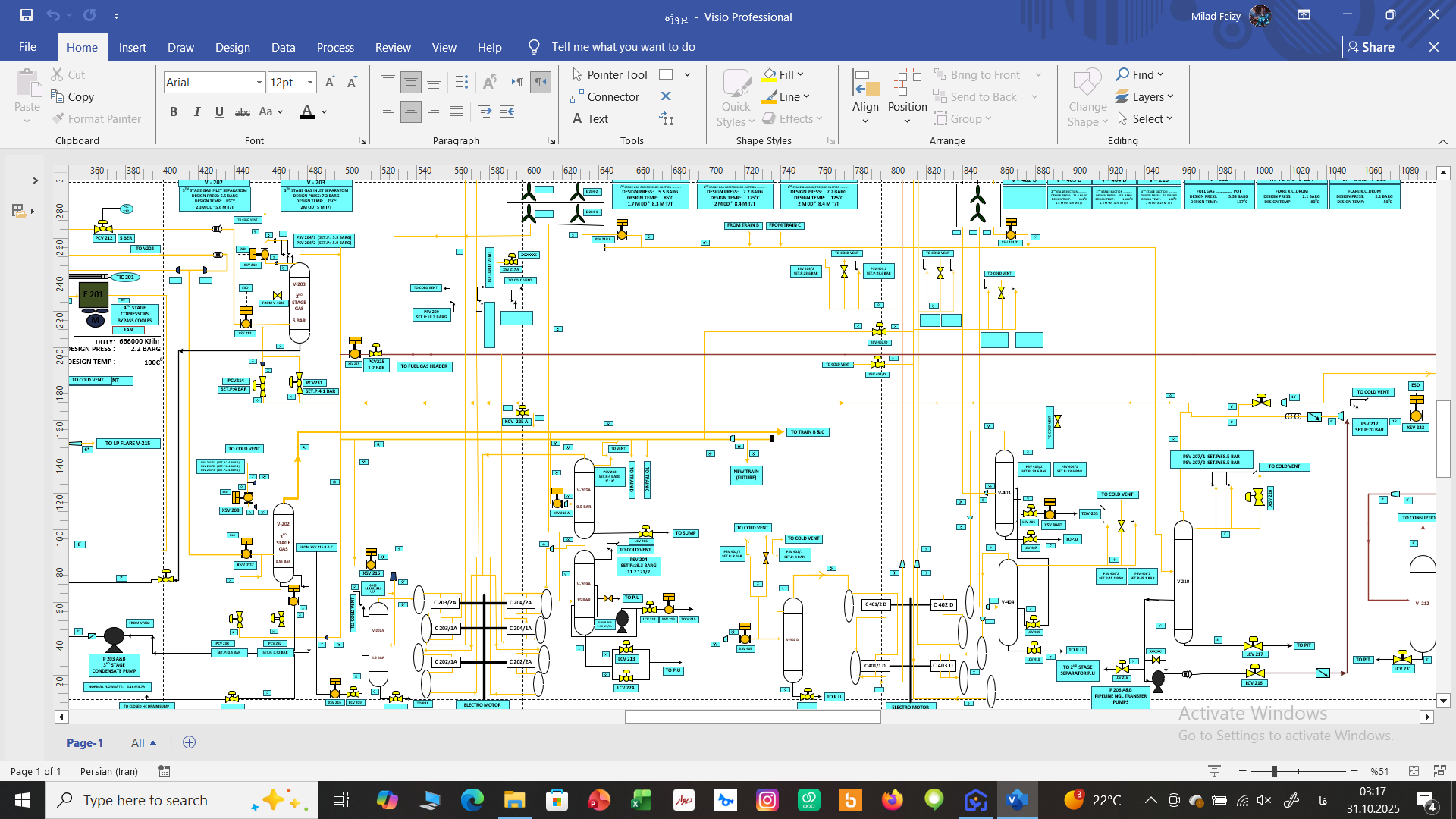
Task: Toggle Italic text style
Action: [196, 111]
